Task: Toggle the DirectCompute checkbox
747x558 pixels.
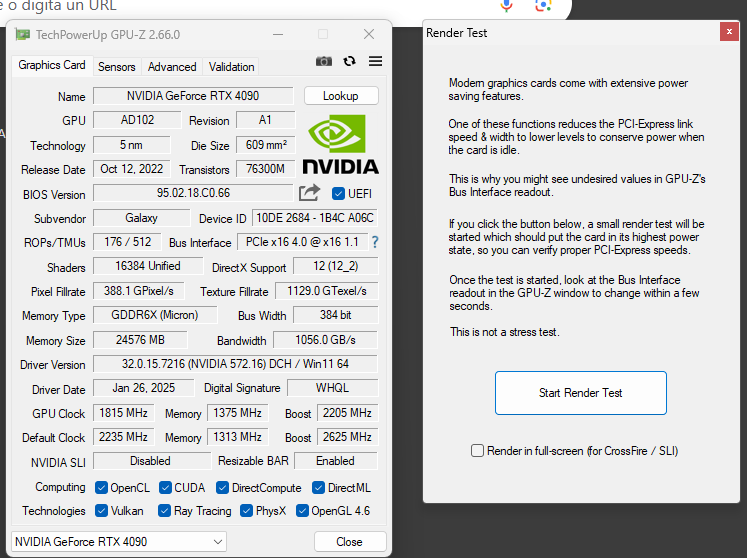Action: pos(222,487)
